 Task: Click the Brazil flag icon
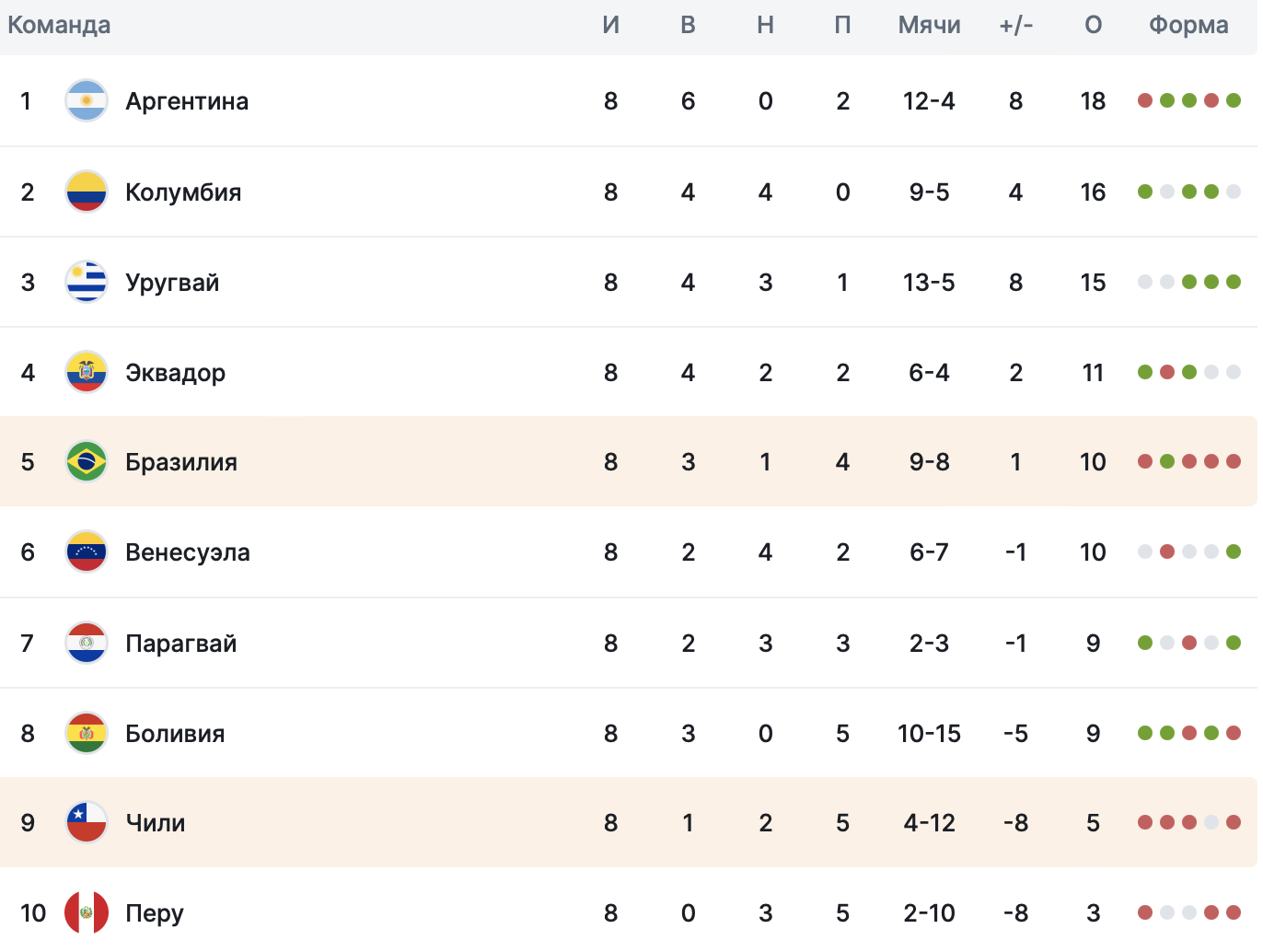coord(87,461)
